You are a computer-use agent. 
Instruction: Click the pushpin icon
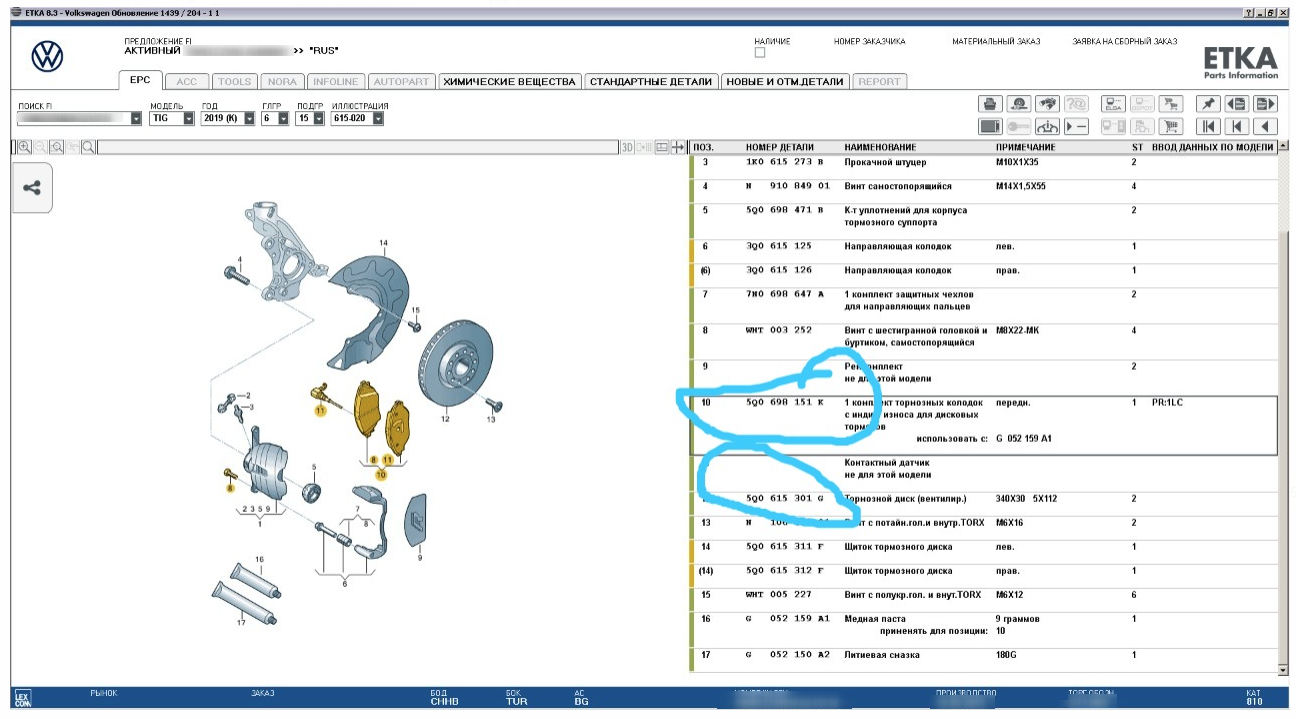click(x=1208, y=104)
